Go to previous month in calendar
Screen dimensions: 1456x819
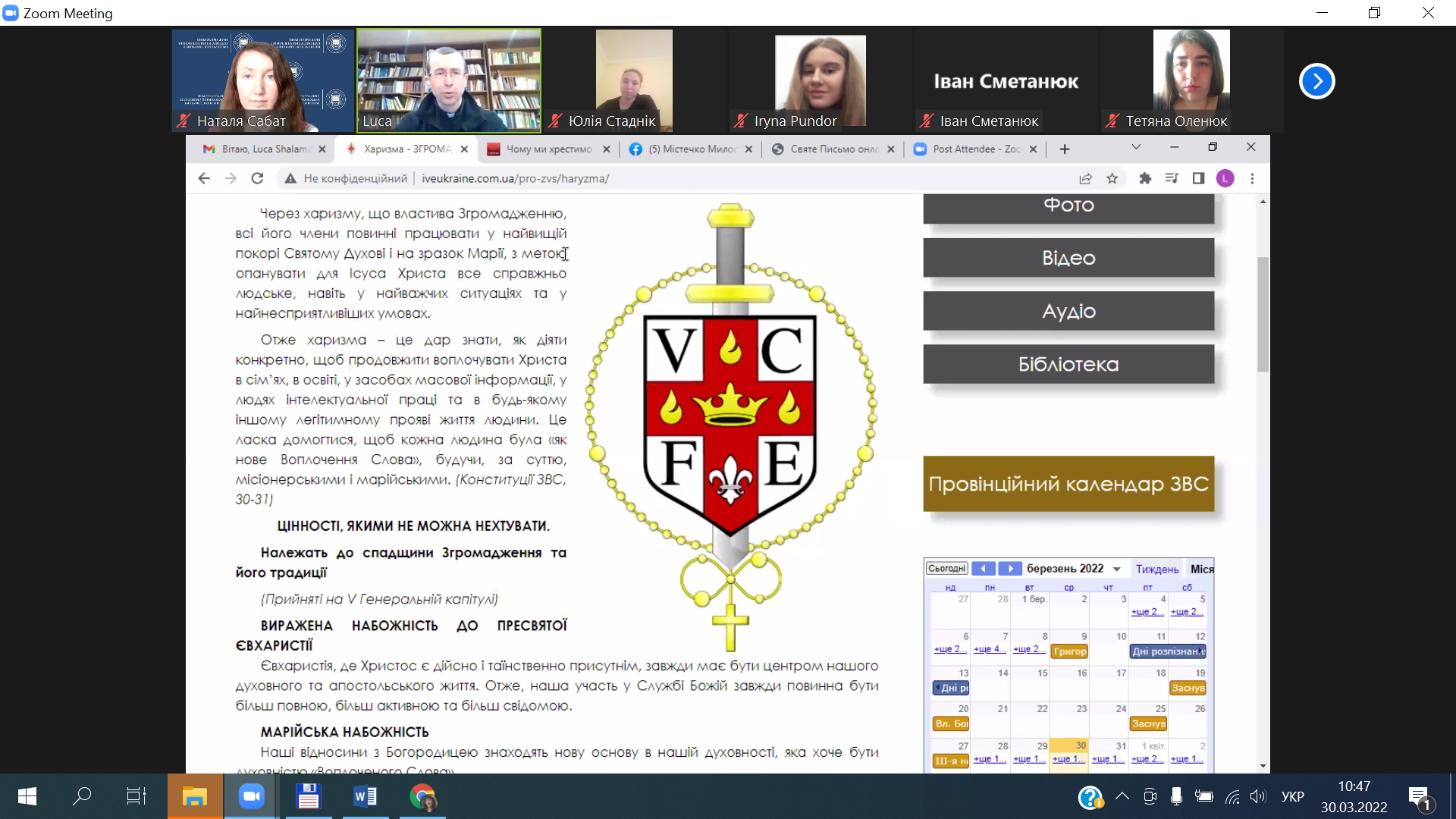[984, 569]
